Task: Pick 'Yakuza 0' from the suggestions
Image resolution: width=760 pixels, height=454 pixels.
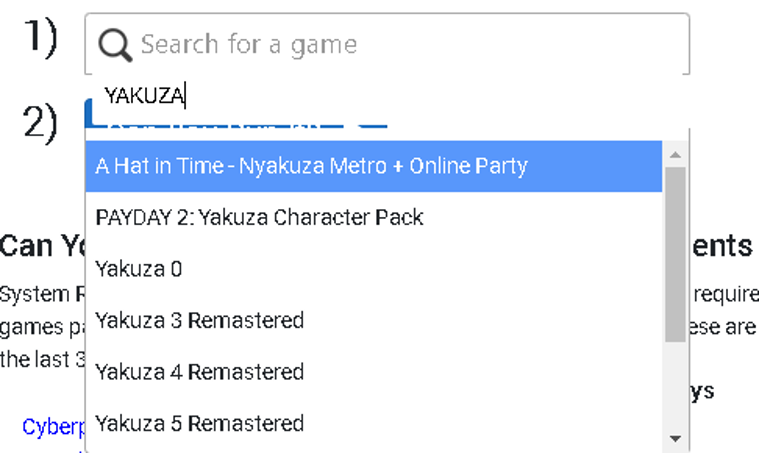Action: pyautogui.click(x=139, y=269)
